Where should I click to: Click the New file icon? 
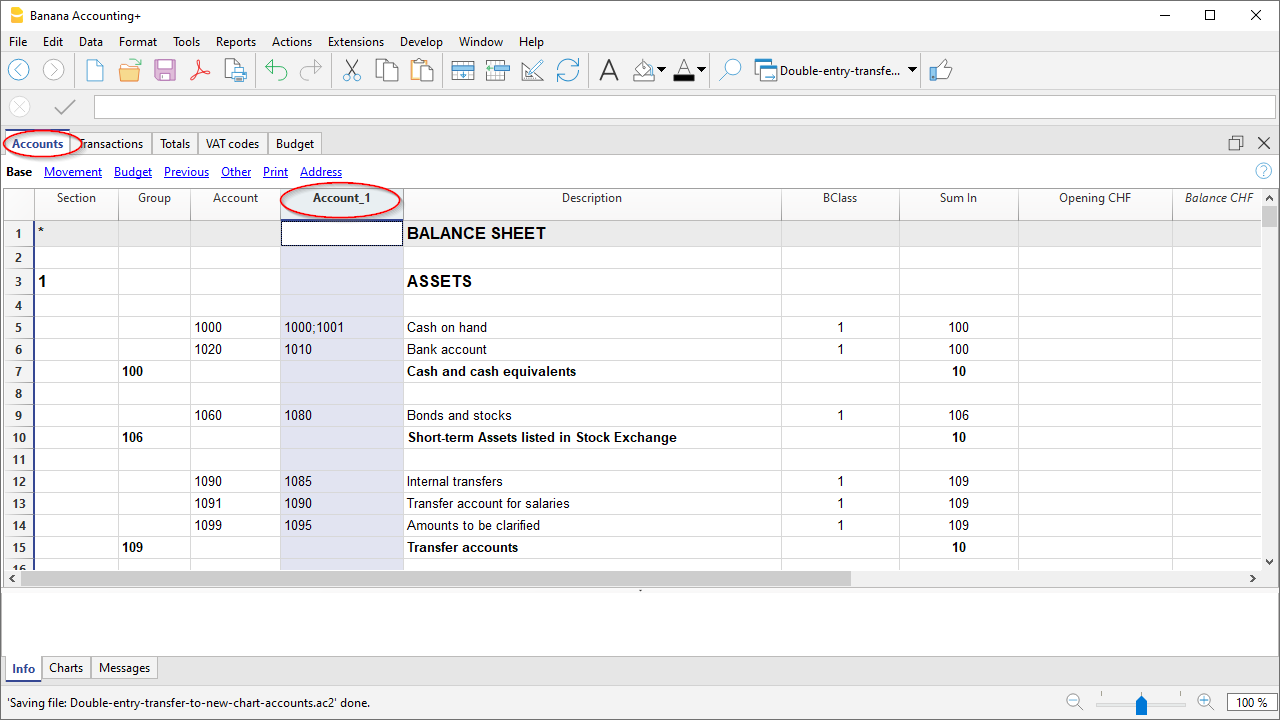click(95, 70)
